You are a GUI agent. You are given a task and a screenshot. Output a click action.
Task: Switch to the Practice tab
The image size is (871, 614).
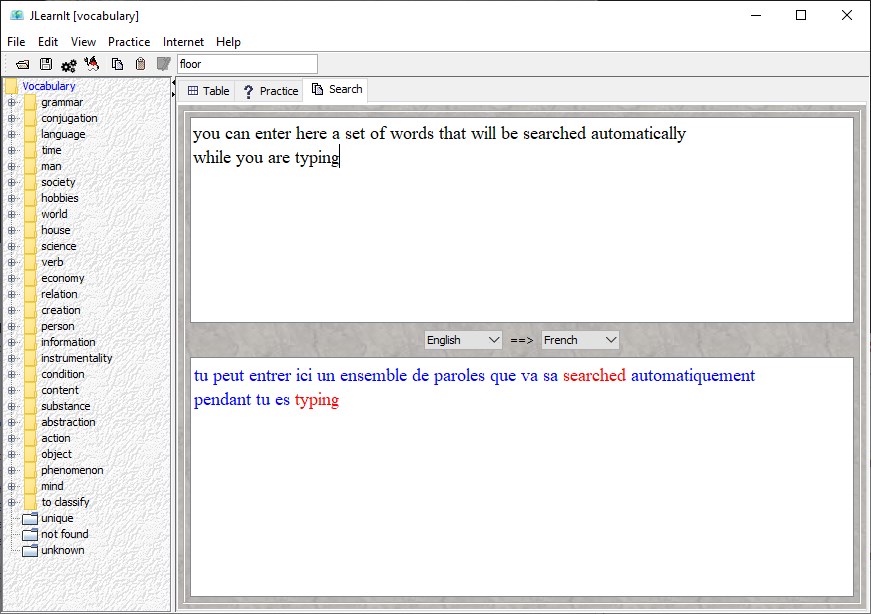tap(271, 91)
